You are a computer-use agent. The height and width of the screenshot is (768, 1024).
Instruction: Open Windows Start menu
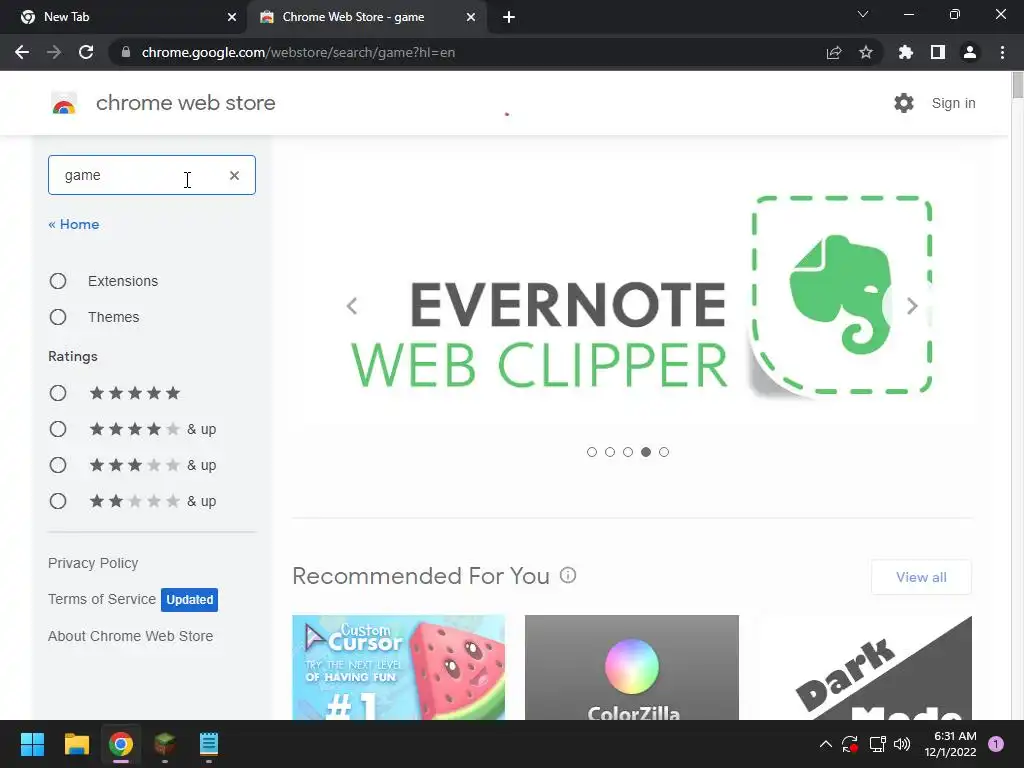click(32, 744)
